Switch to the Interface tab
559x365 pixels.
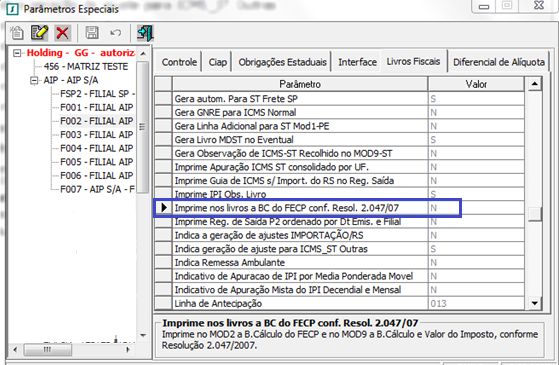pyautogui.click(x=357, y=62)
